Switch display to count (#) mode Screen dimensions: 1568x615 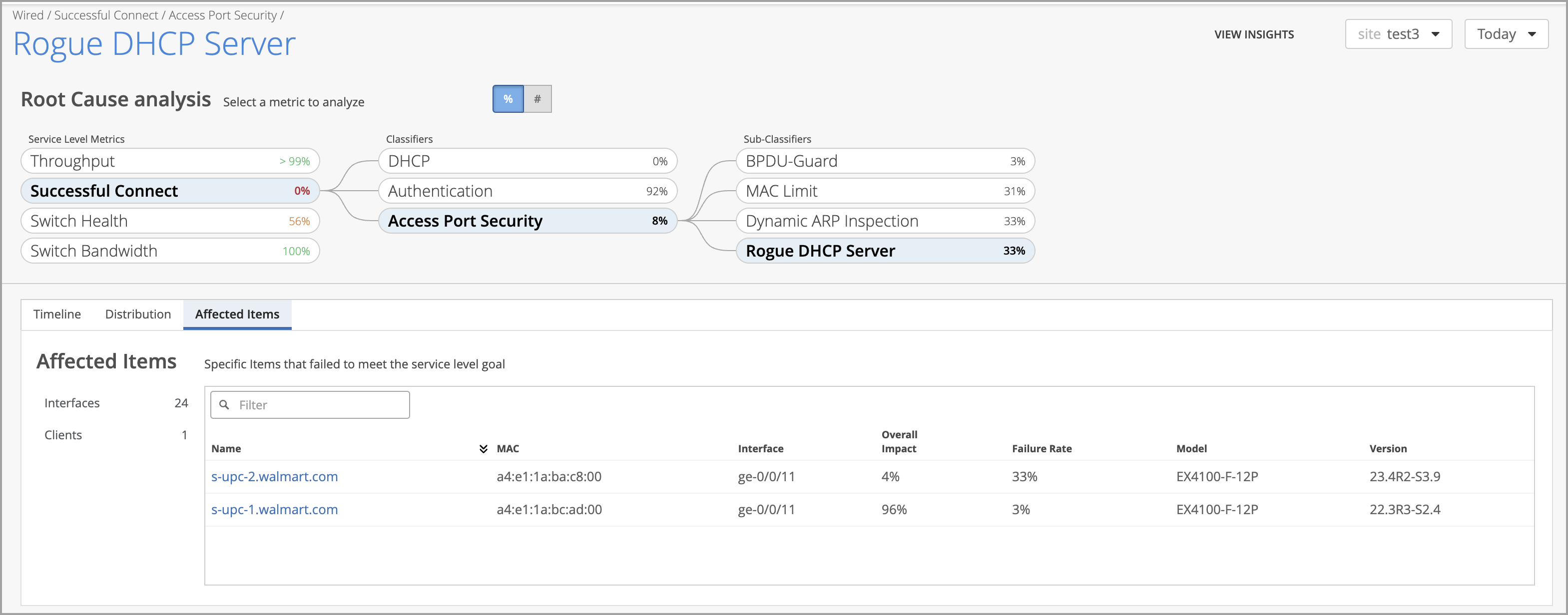537,99
